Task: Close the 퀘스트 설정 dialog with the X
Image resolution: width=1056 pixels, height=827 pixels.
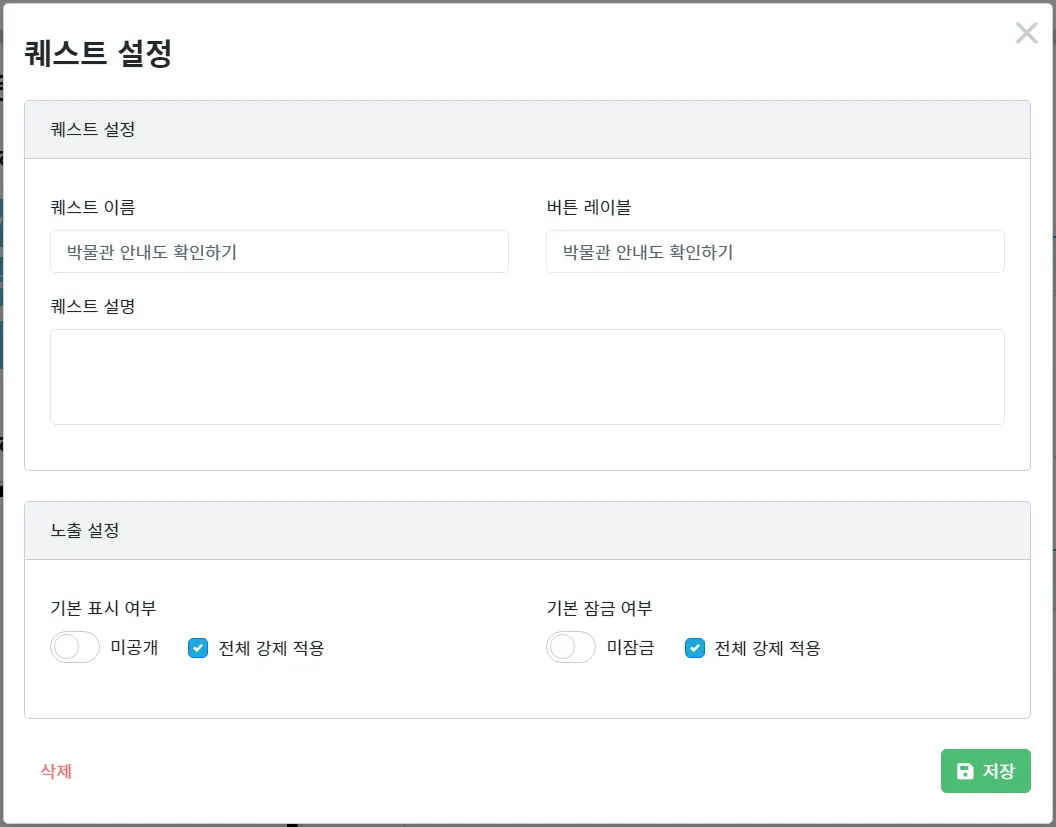Action: [x=1026, y=34]
